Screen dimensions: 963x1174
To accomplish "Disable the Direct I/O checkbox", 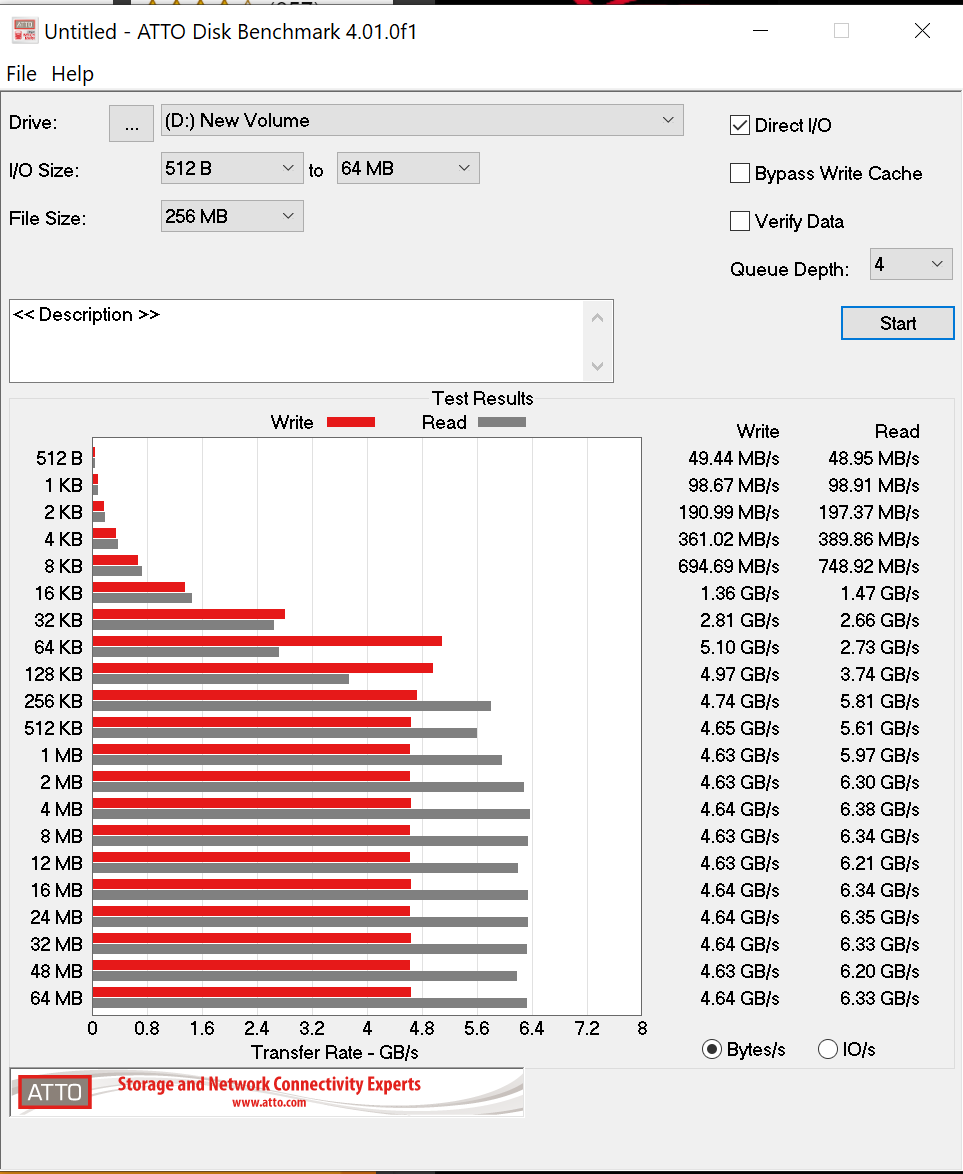I will tap(740, 125).
